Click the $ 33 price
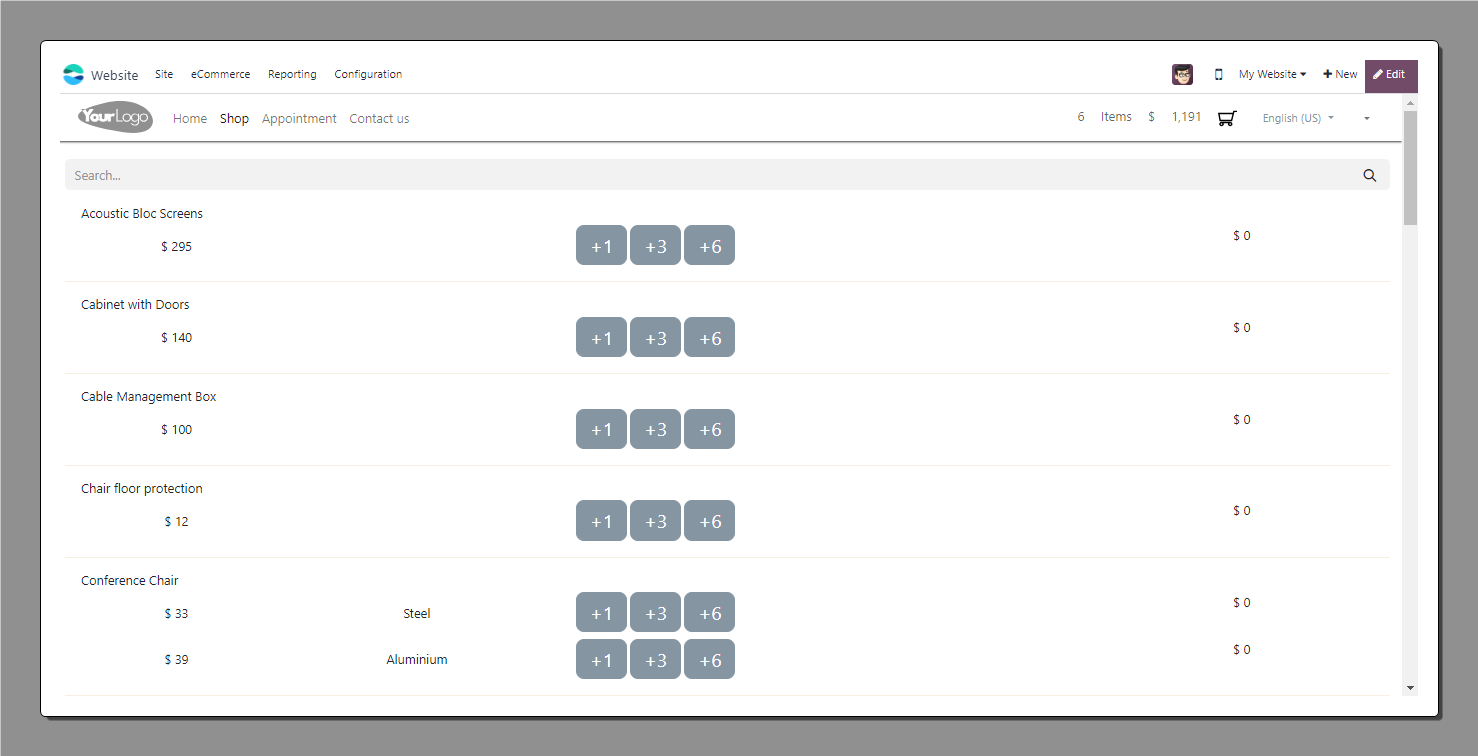 coord(176,613)
